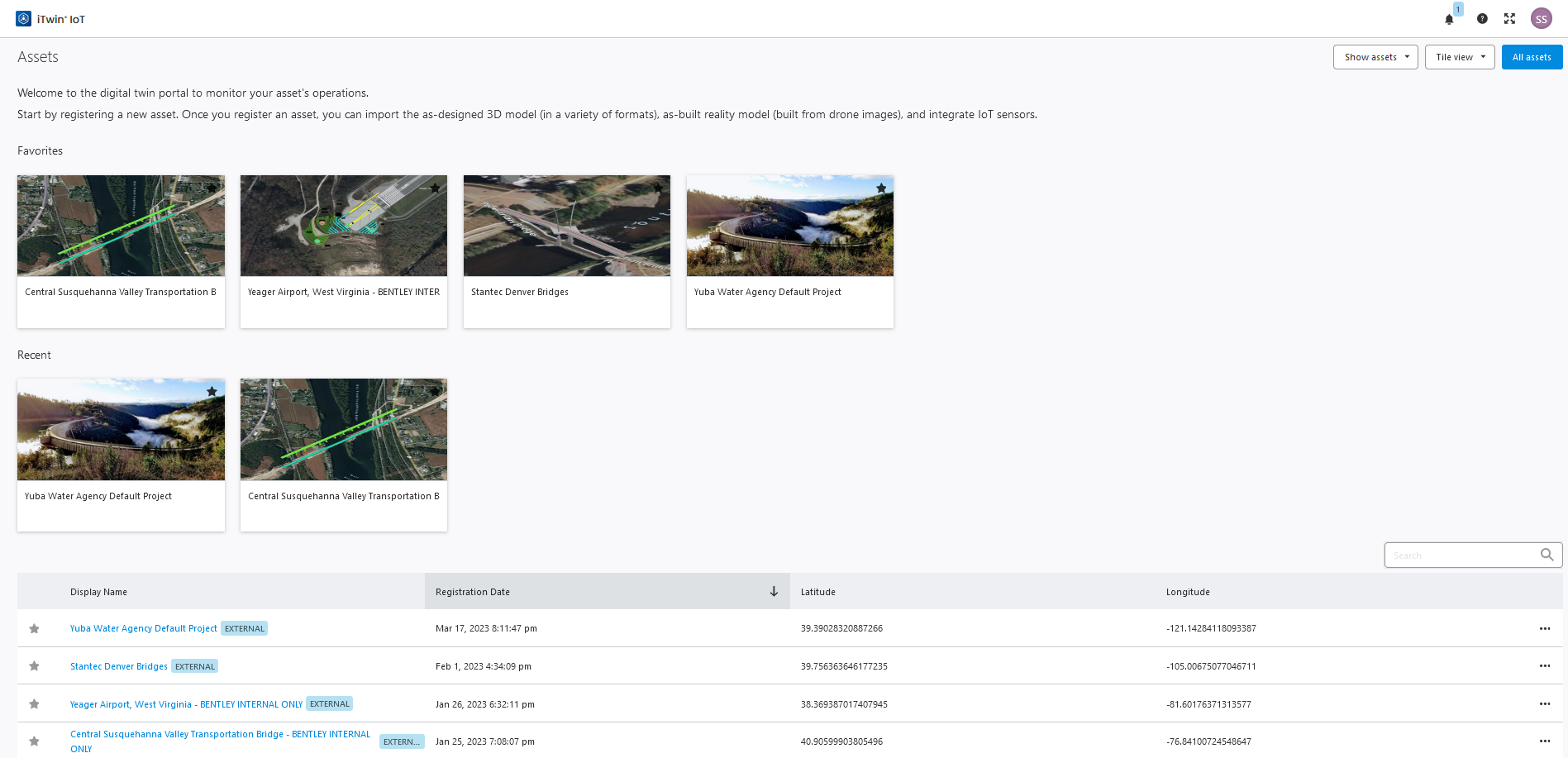Open the Stantec Denver Bridges asset link
The width and height of the screenshot is (1568, 758).
point(118,665)
